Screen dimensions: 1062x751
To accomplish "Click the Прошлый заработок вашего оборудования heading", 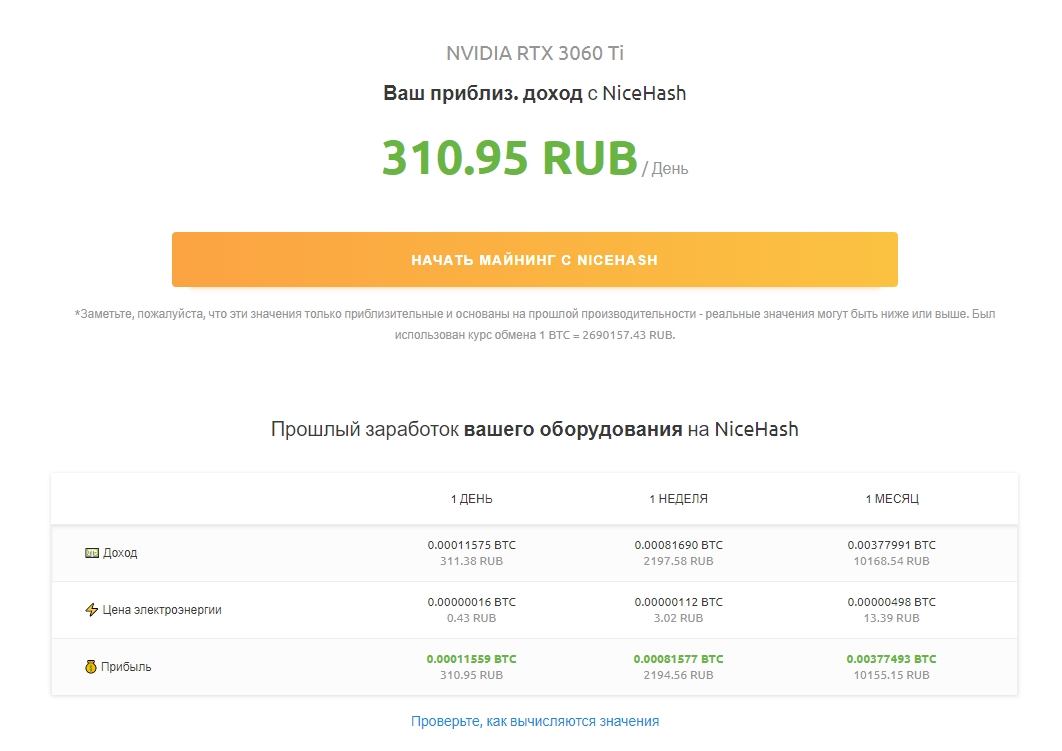I will pos(534,429).
